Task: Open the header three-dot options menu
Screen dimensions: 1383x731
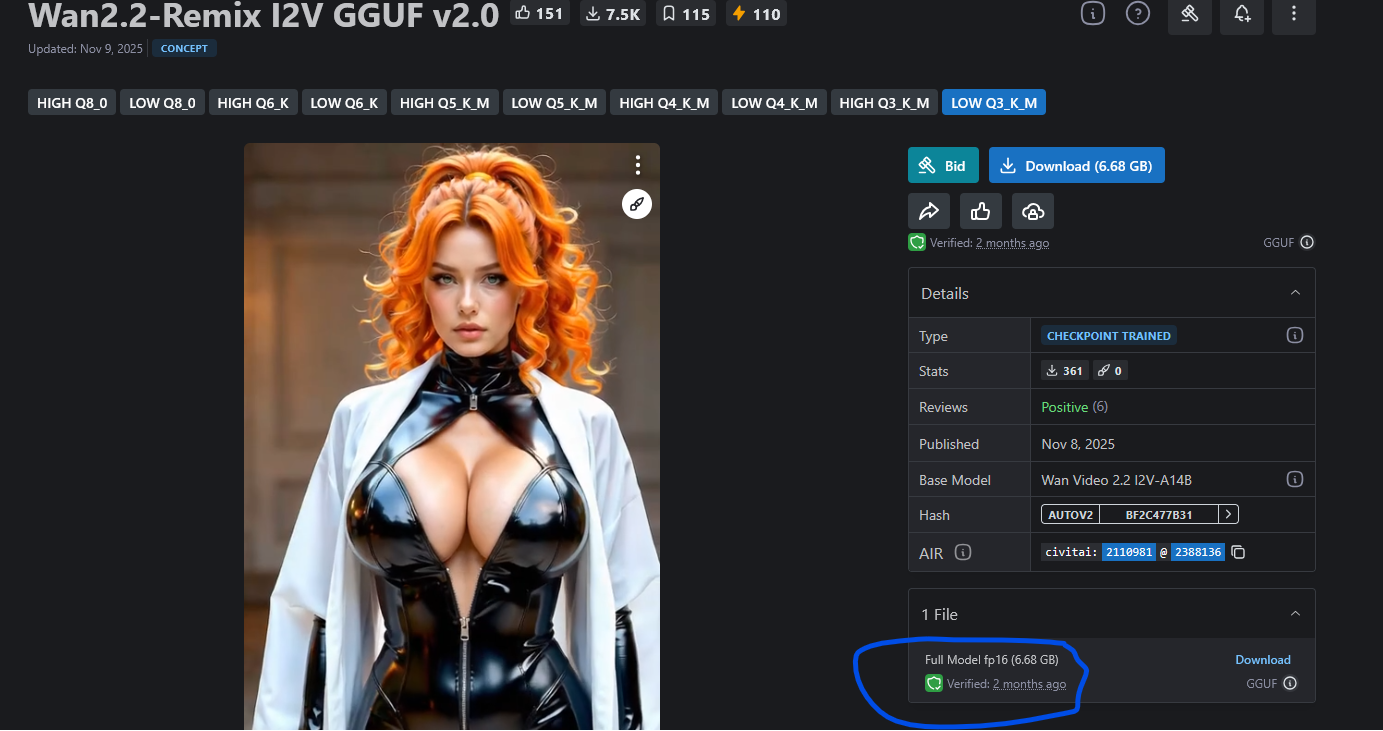Action: click(x=1294, y=14)
